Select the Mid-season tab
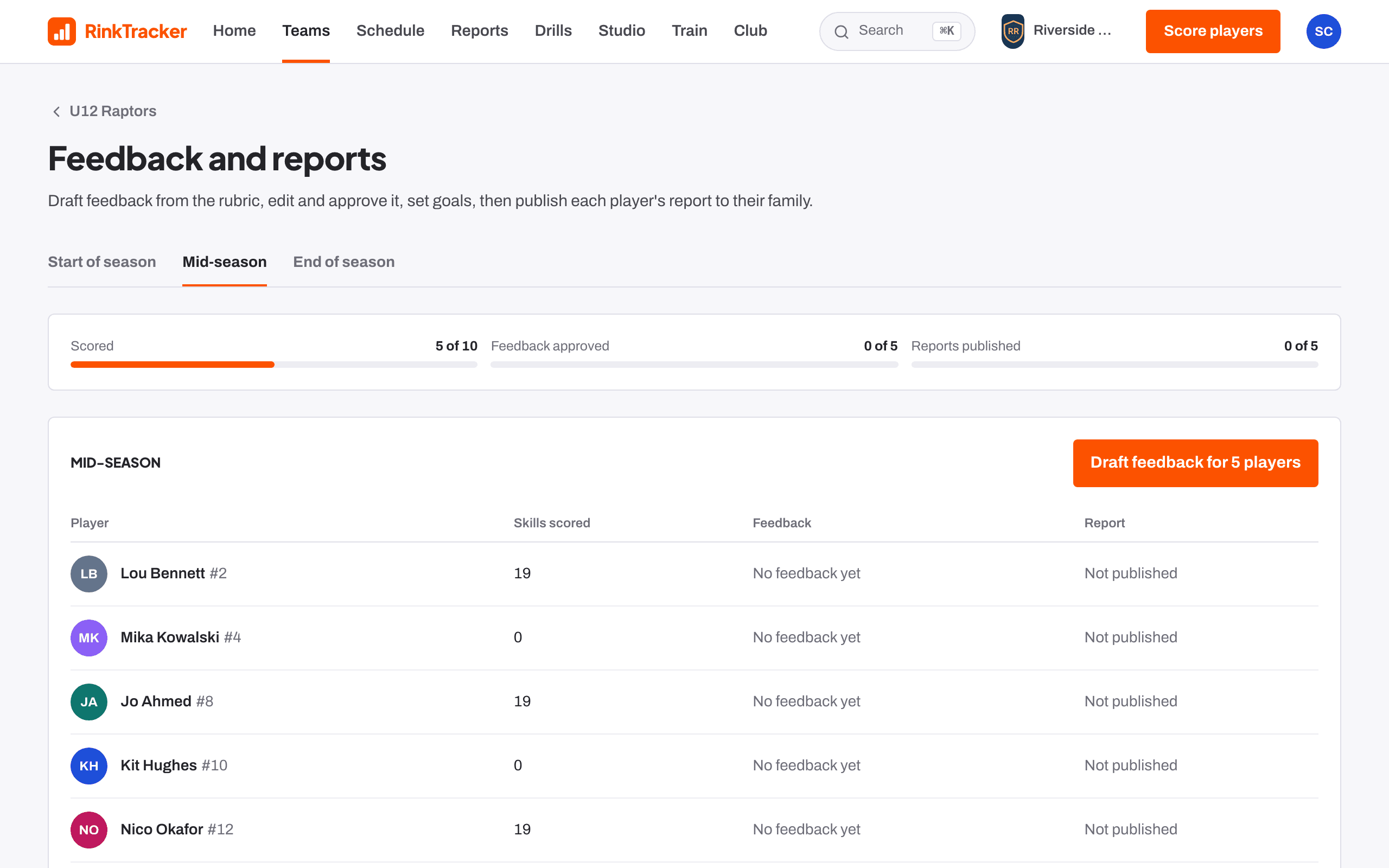The width and height of the screenshot is (1389, 868). tap(225, 262)
